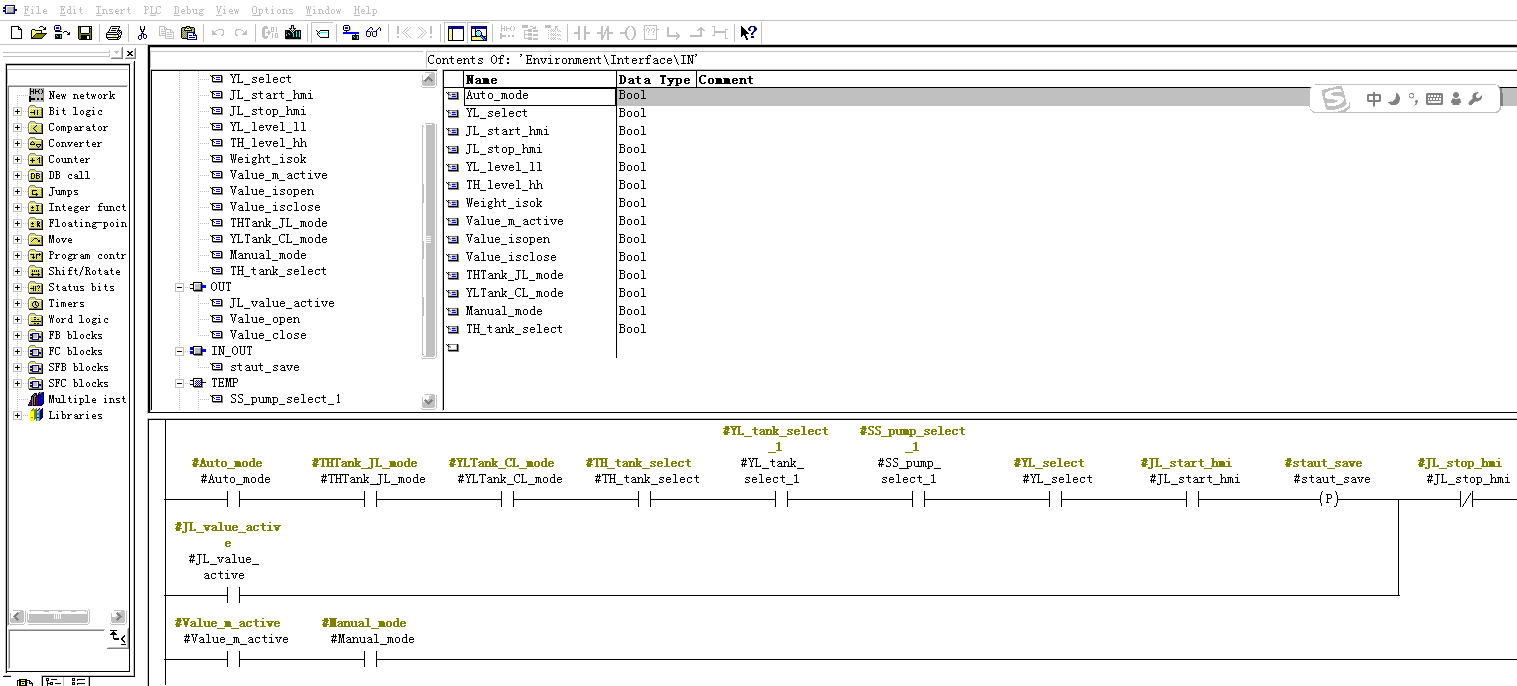This screenshot has width=1517, height=686.
Task: Click the normally open contact toolbar icon
Action: click(x=581, y=33)
